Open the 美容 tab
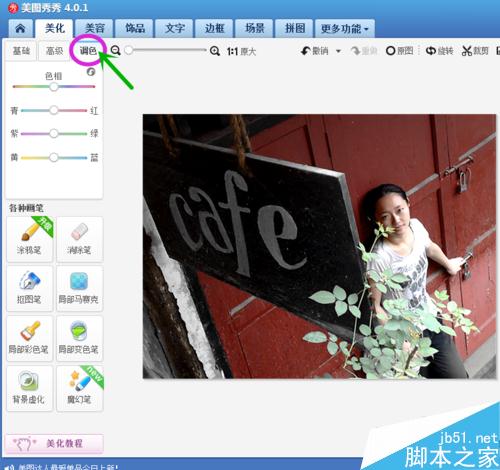 point(95,28)
